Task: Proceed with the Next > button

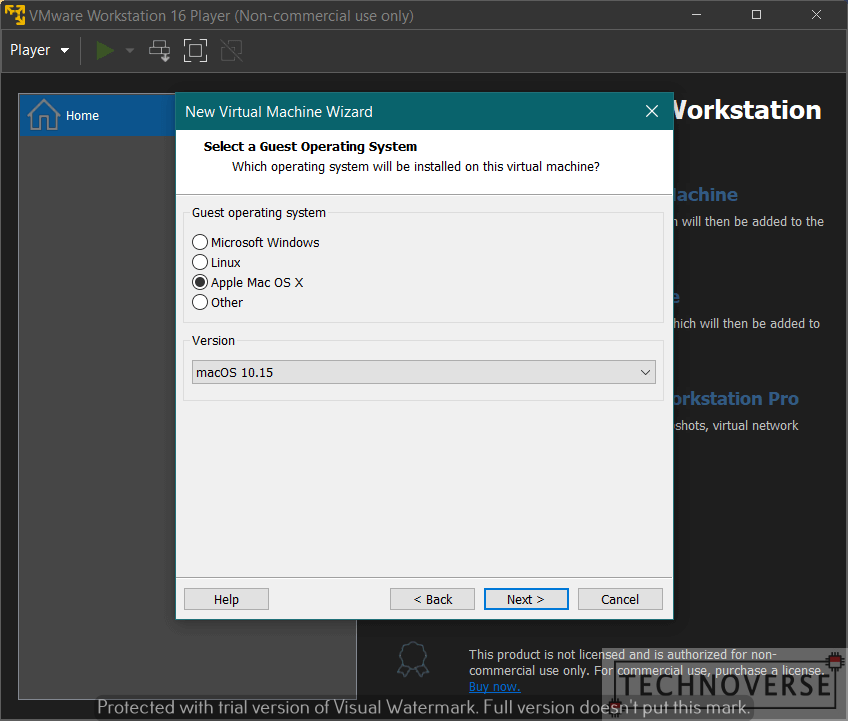Action: pyautogui.click(x=526, y=599)
